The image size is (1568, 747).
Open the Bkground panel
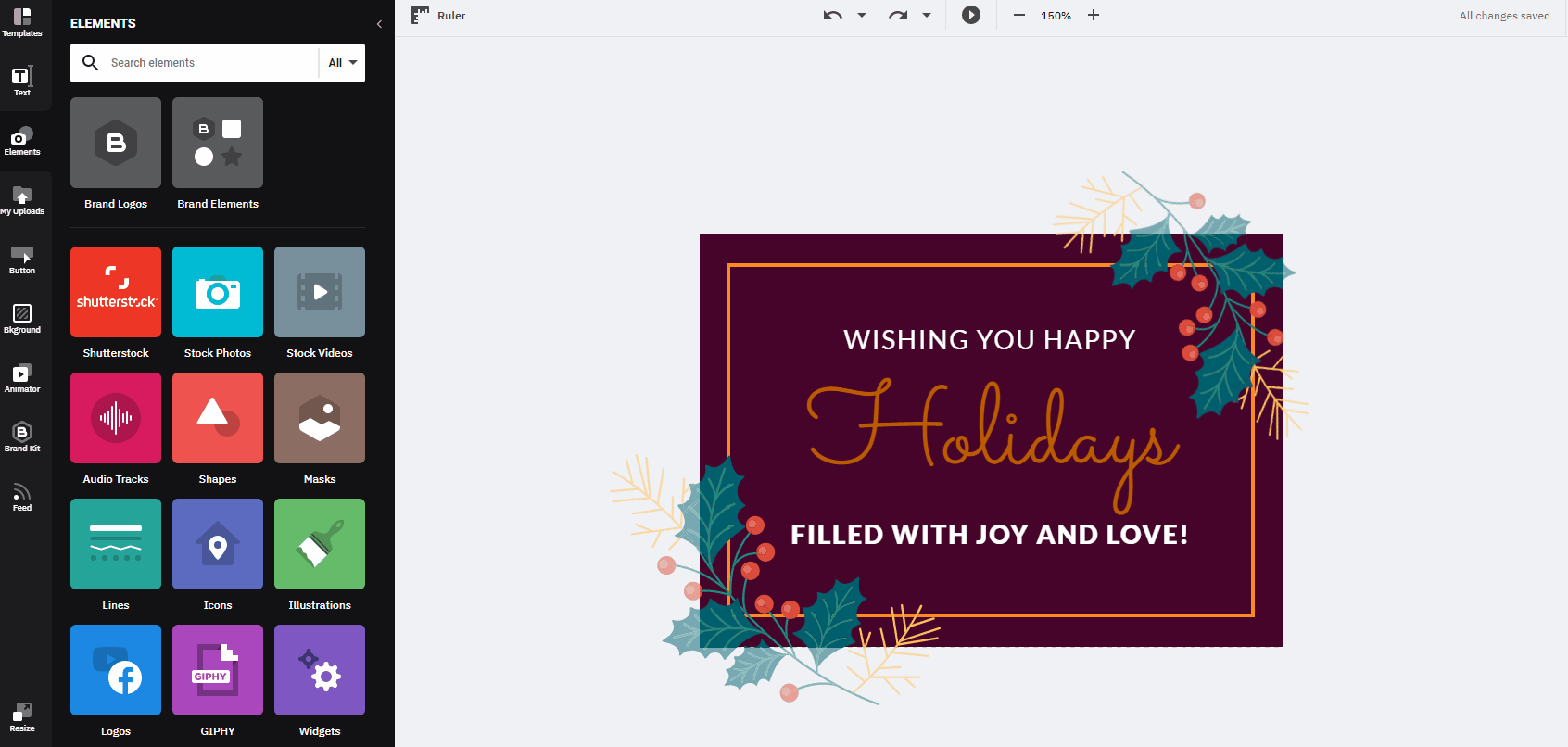(x=22, y=319)
